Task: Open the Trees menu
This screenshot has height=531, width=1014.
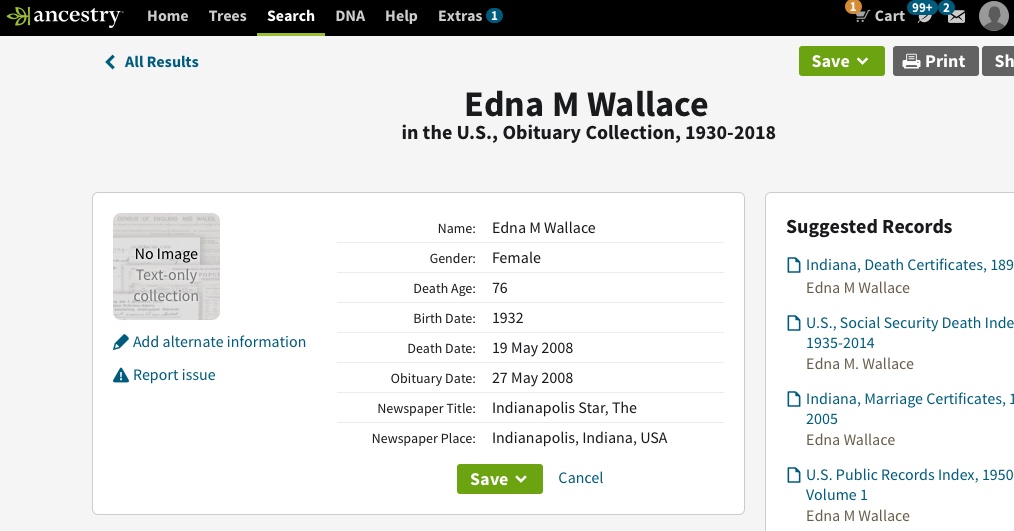Action: (x=228, y=16)
